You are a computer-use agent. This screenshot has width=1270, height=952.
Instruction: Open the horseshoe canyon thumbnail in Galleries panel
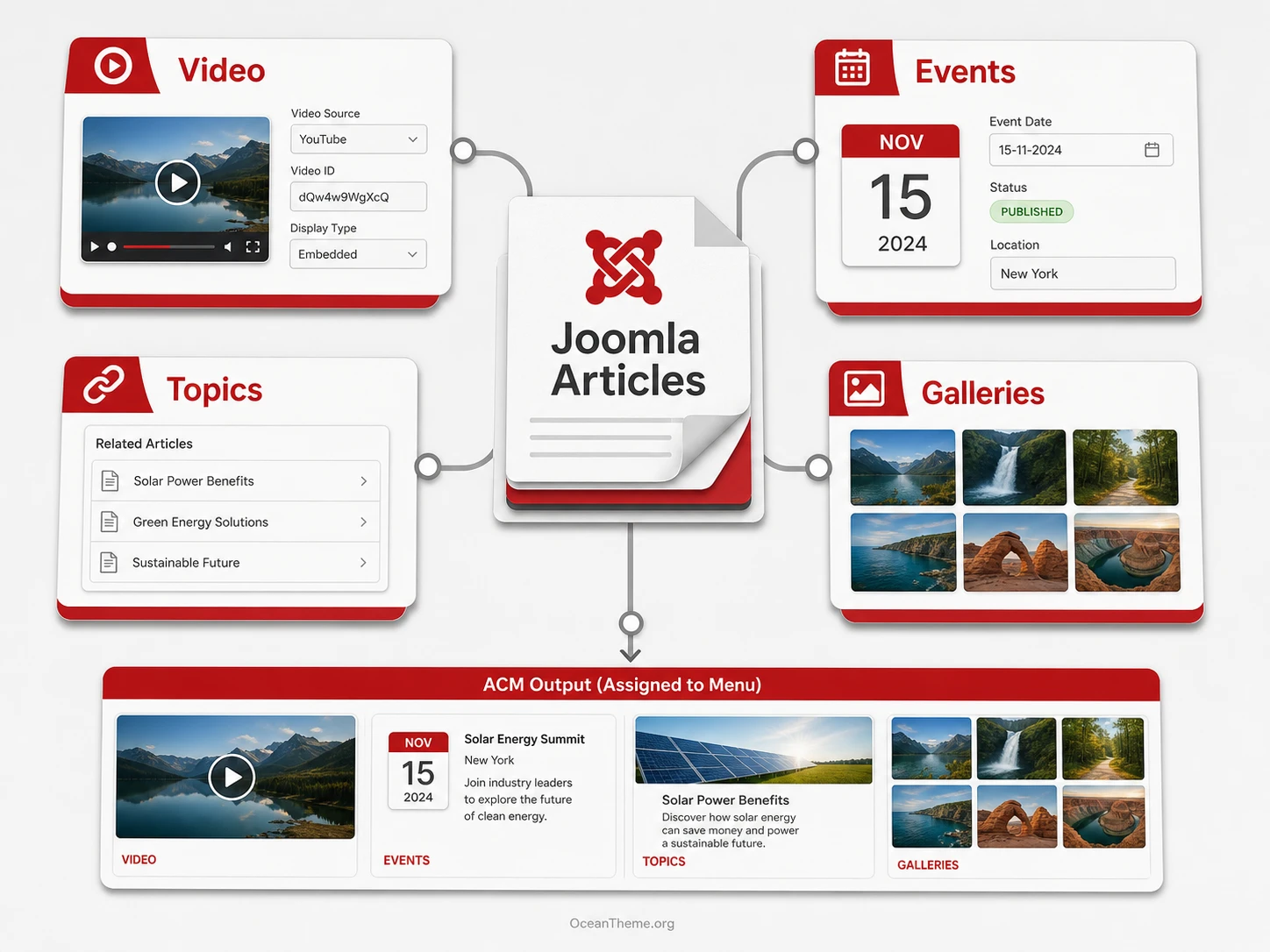coord(1127,552)
